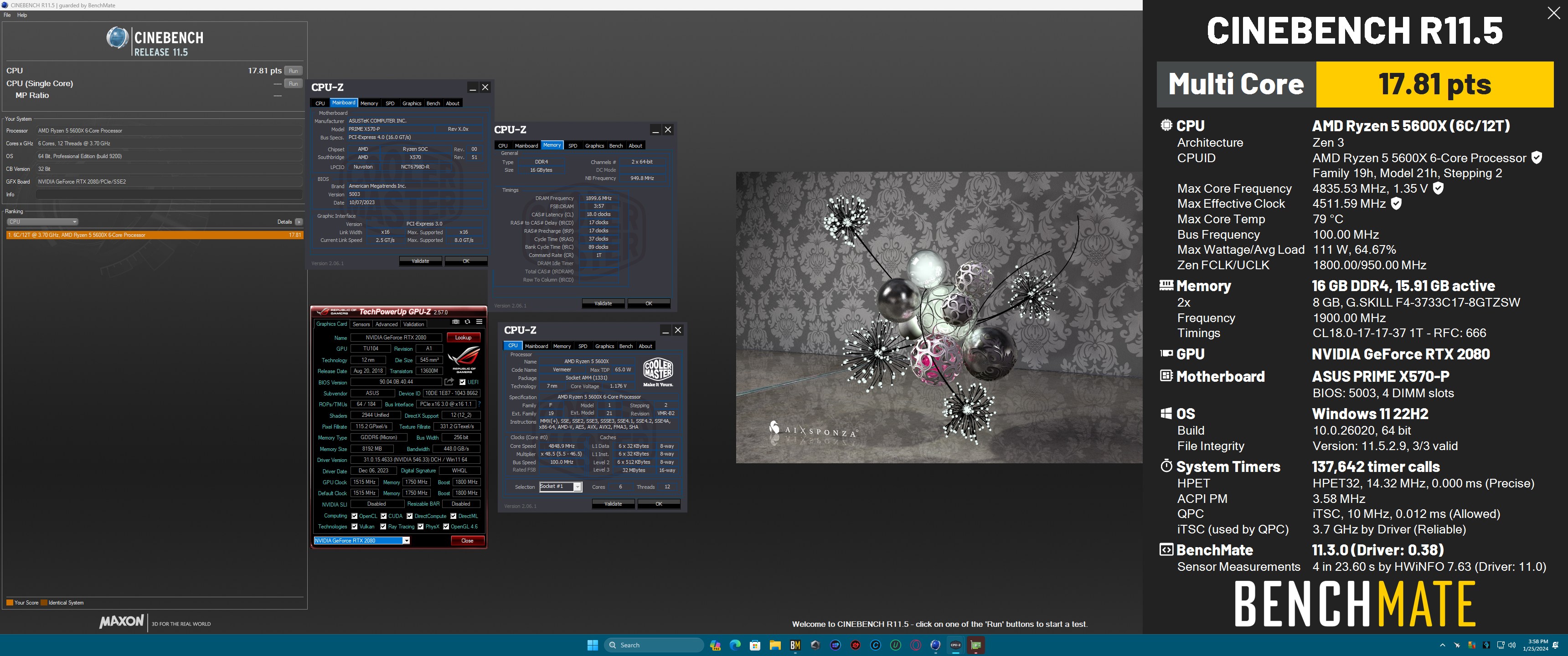Click Validate in bottom CPU-Z CPU window
Viewport: 1568px width, 656px height.
point(613,504)
